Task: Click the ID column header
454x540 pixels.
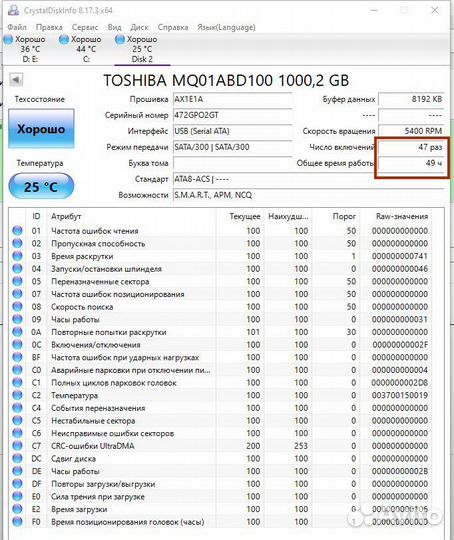Action: [36, 216]
